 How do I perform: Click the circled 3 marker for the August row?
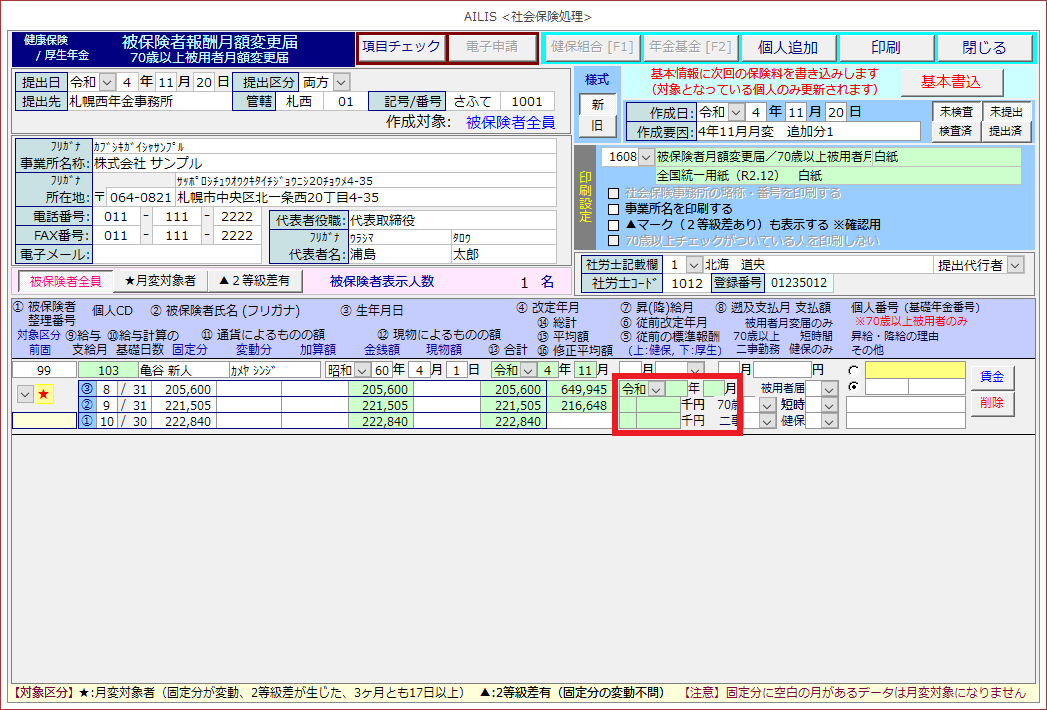pyautogui.click(x=86, y=389)
